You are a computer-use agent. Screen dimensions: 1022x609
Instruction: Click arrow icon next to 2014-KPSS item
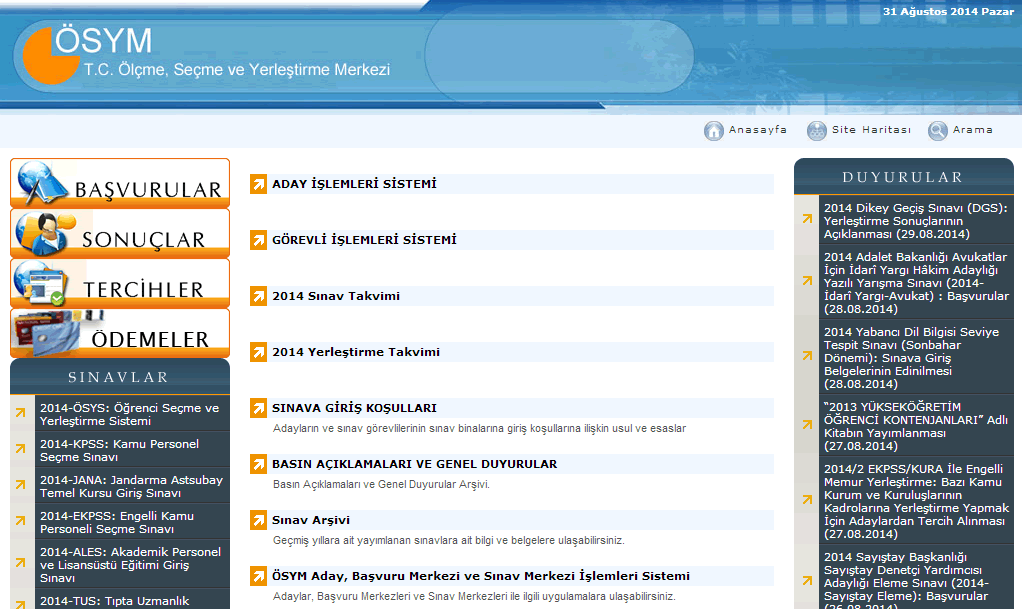coord(20,449)
